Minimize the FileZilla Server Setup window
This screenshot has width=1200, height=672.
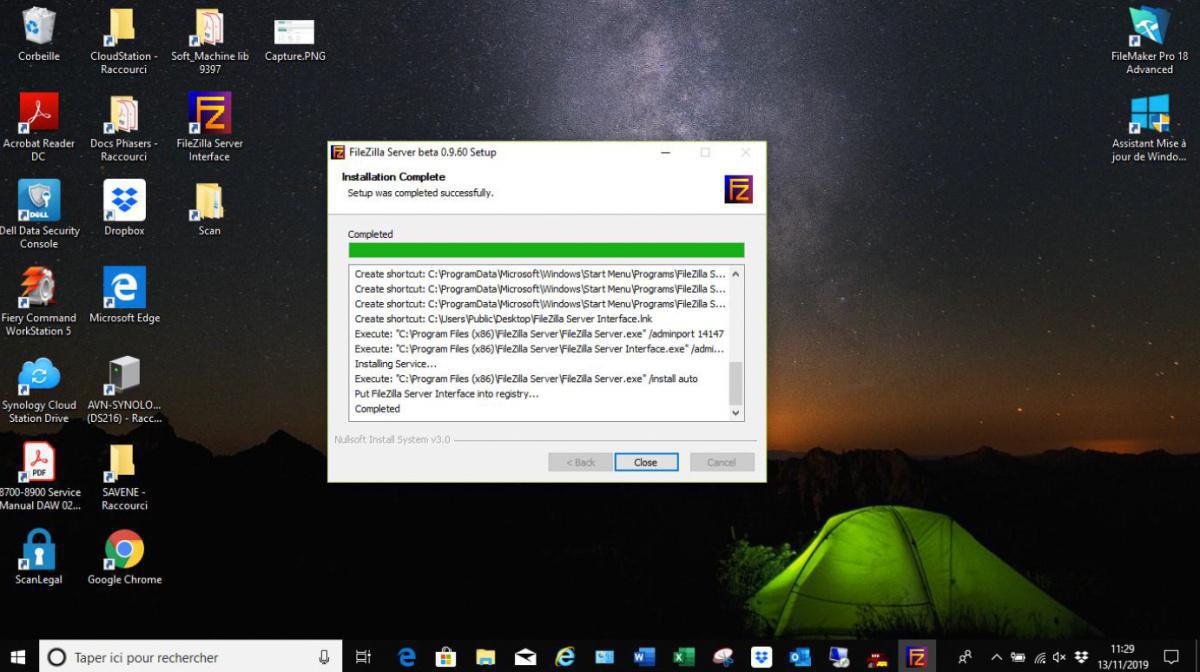click(665, 152)
